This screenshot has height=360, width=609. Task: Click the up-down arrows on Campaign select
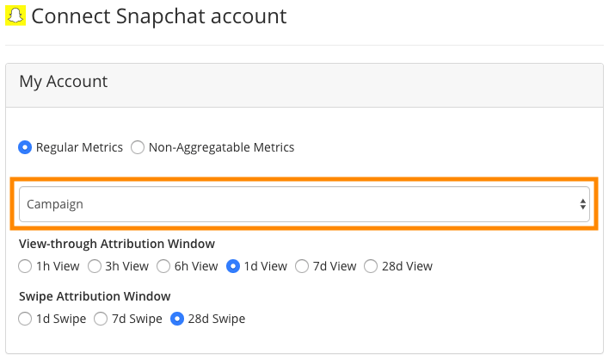pos(583,204)
